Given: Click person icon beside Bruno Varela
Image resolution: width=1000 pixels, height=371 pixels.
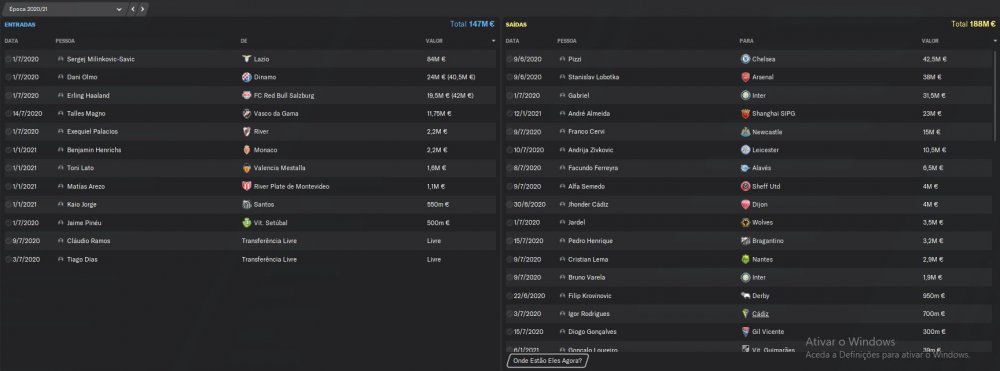Looking at the screenshot, I should (x=562, y=277).
